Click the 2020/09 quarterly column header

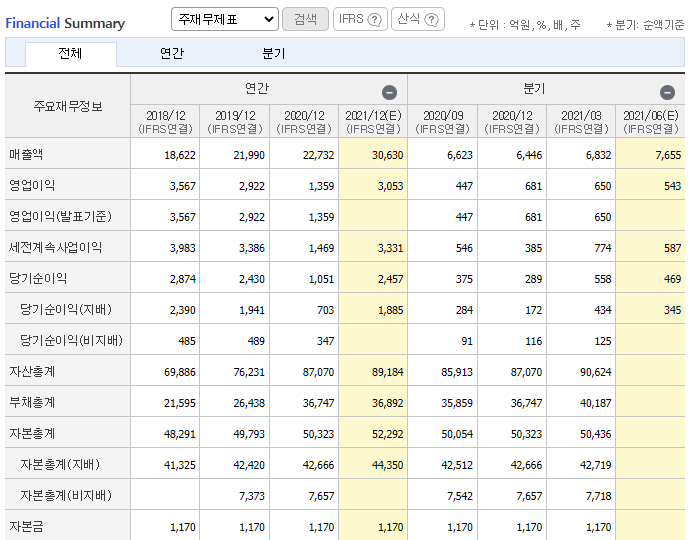[443, 122]
